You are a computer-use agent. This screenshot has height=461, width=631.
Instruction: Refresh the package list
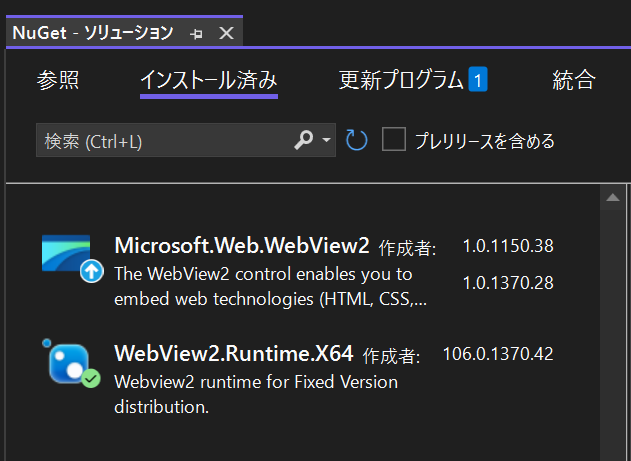click(x=357, y=140)
